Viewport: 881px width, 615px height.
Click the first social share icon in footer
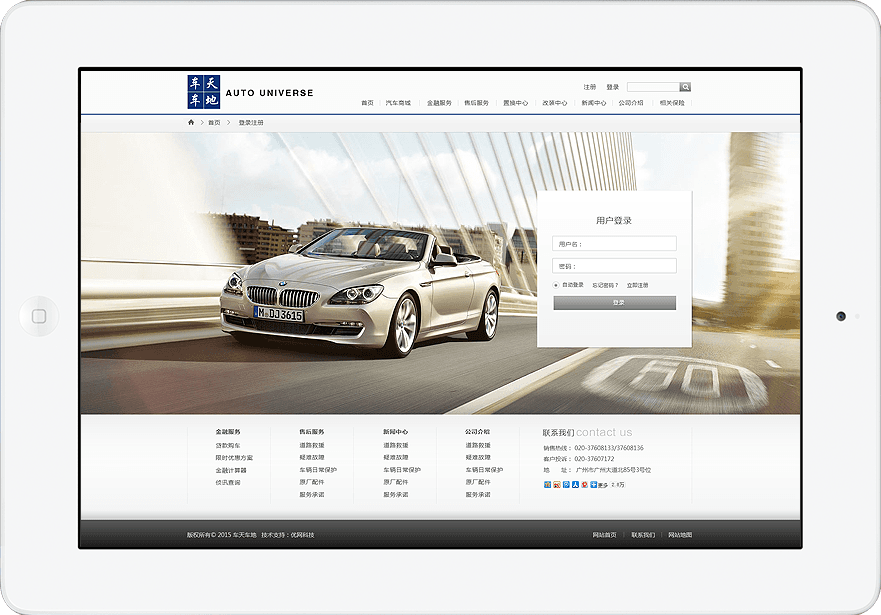pos(547,484)
